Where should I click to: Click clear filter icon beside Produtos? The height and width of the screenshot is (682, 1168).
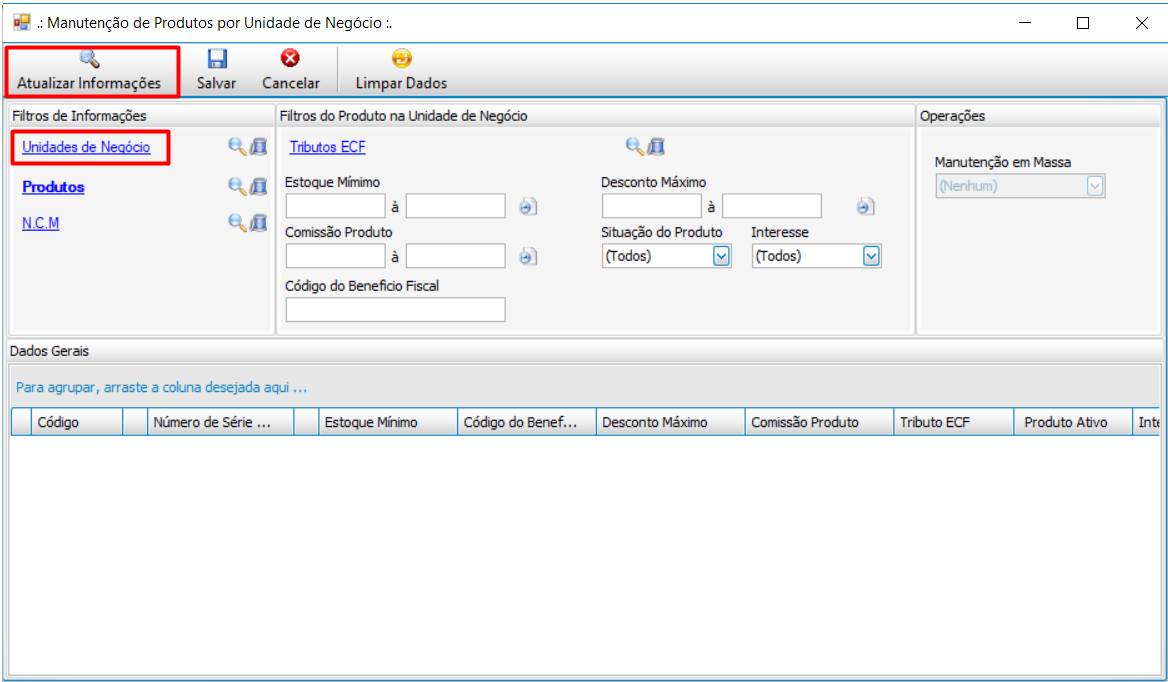(x=258, y=186)
